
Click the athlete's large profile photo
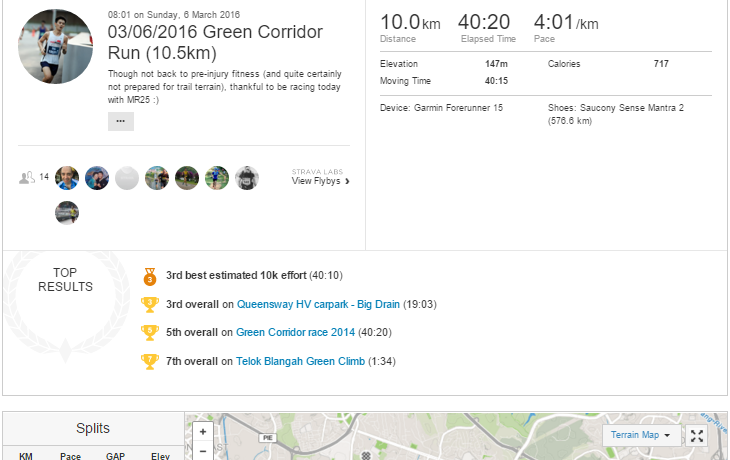point(56,47)
